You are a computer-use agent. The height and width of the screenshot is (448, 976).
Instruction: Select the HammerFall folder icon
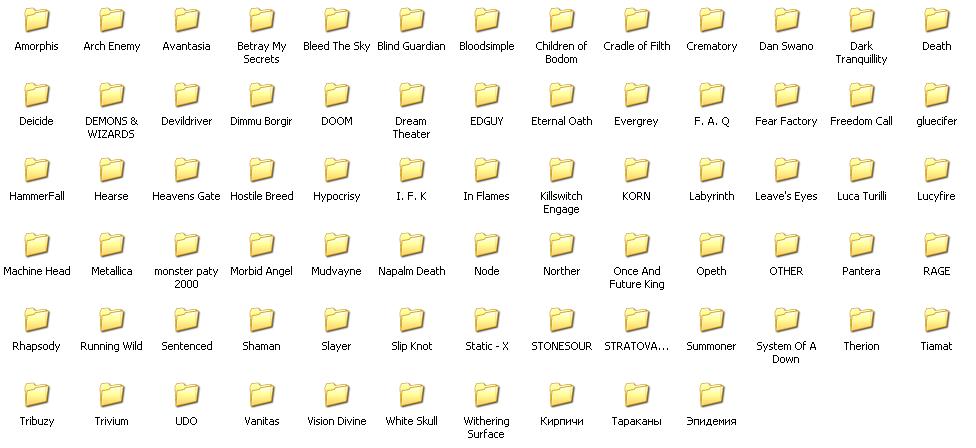pyautogui.click(x=37, y=170)
